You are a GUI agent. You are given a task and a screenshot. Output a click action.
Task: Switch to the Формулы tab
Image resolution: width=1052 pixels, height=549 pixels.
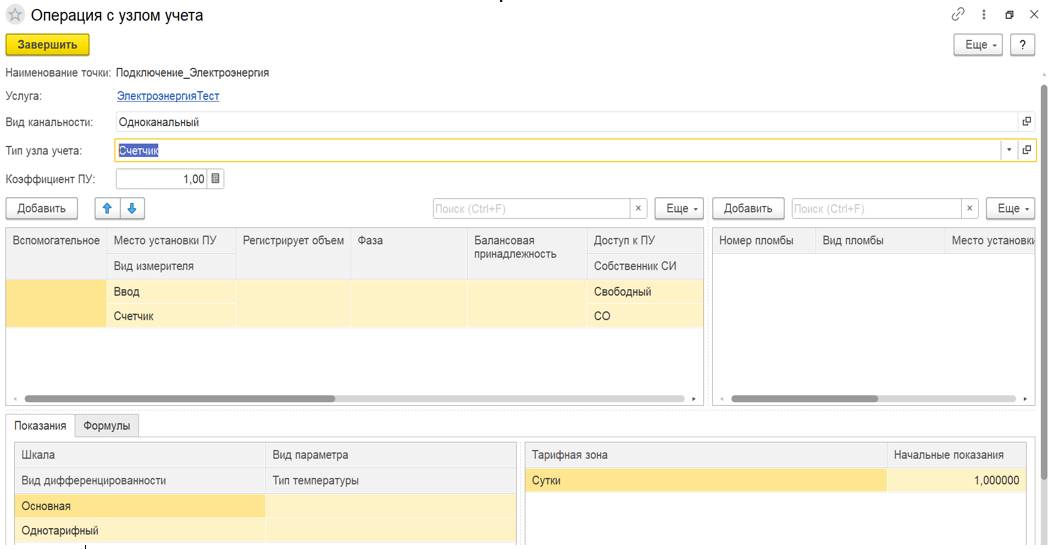pyautogui.click(x=107, y=426)
